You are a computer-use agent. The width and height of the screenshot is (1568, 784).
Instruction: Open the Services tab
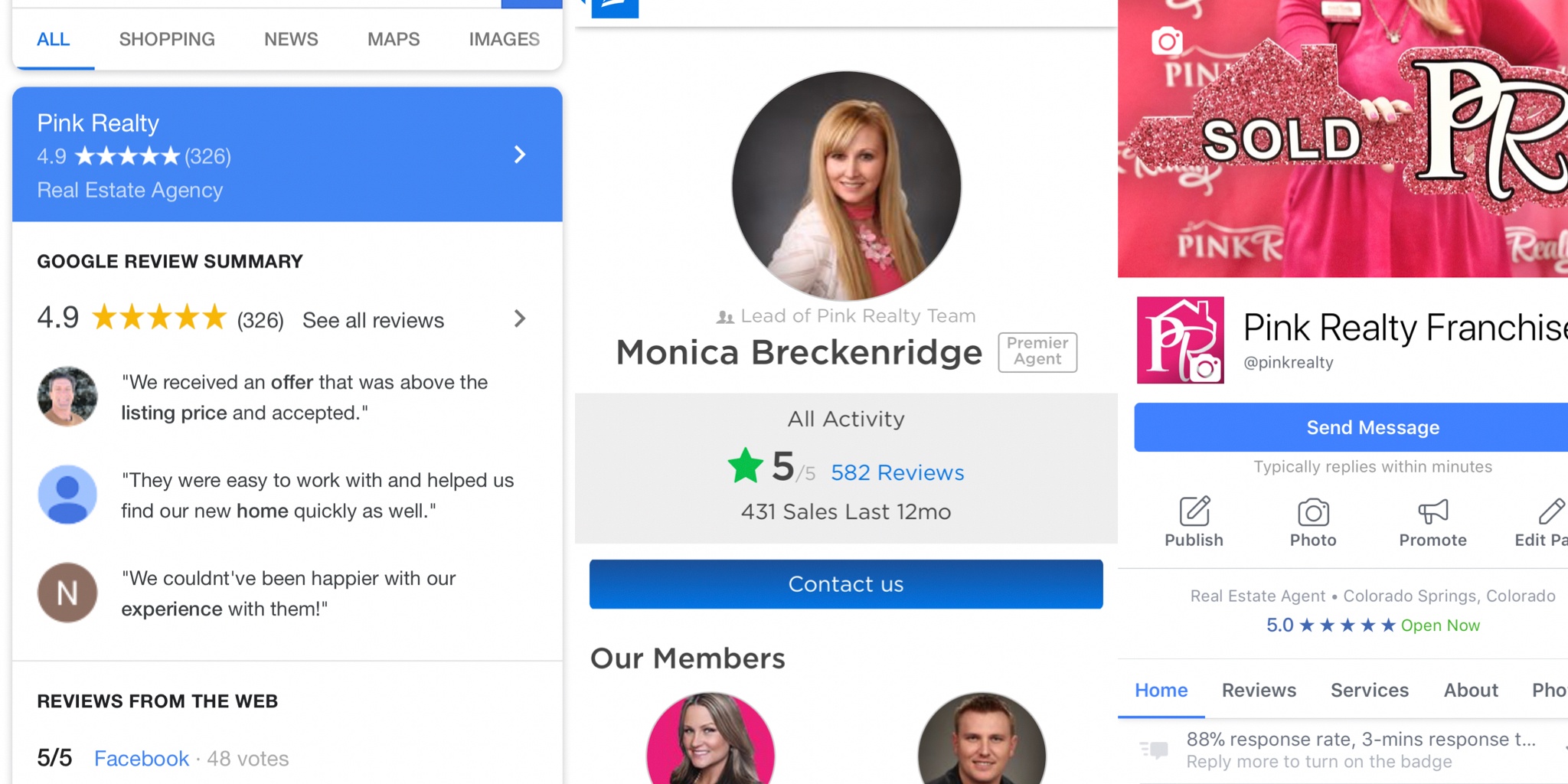pyautogui.click(x=1369, y=690)
